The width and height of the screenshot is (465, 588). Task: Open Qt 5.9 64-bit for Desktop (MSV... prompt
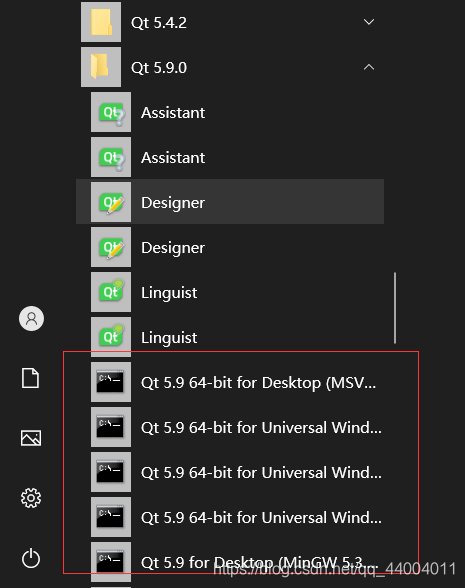(230, 382)
